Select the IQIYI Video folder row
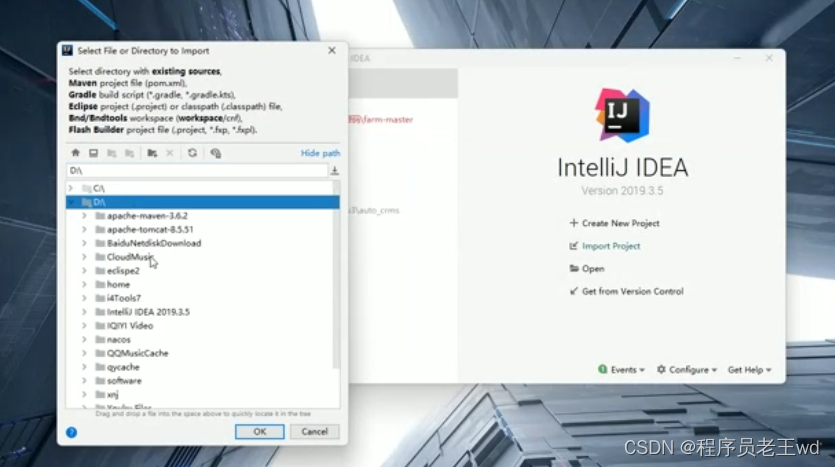Viewport: 835px width, 467px height. [202, 326]
